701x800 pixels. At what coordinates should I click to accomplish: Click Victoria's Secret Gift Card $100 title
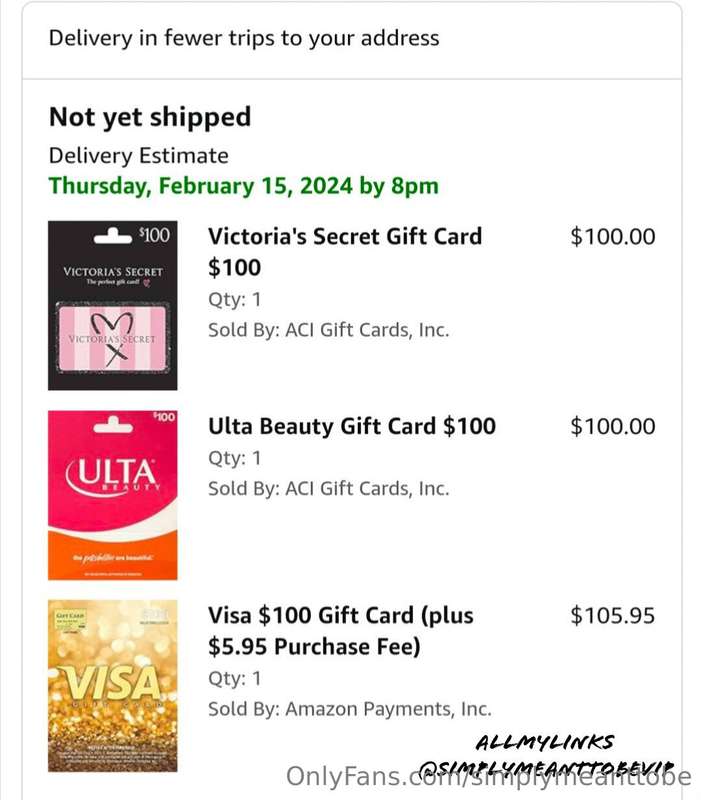(345, 252)
